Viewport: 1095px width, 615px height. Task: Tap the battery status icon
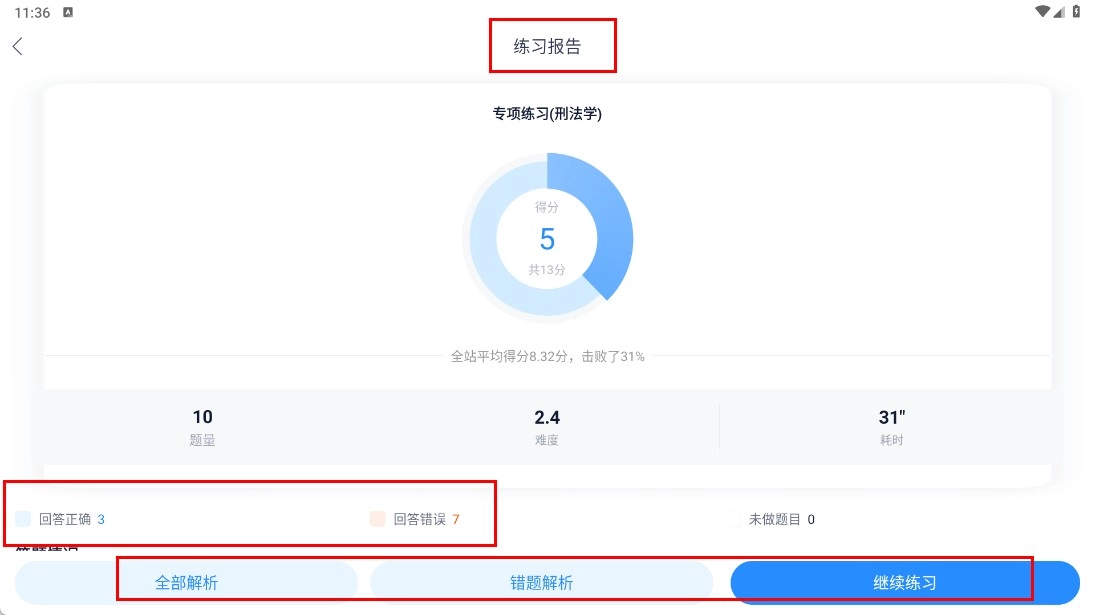(x=1076, y=12)
